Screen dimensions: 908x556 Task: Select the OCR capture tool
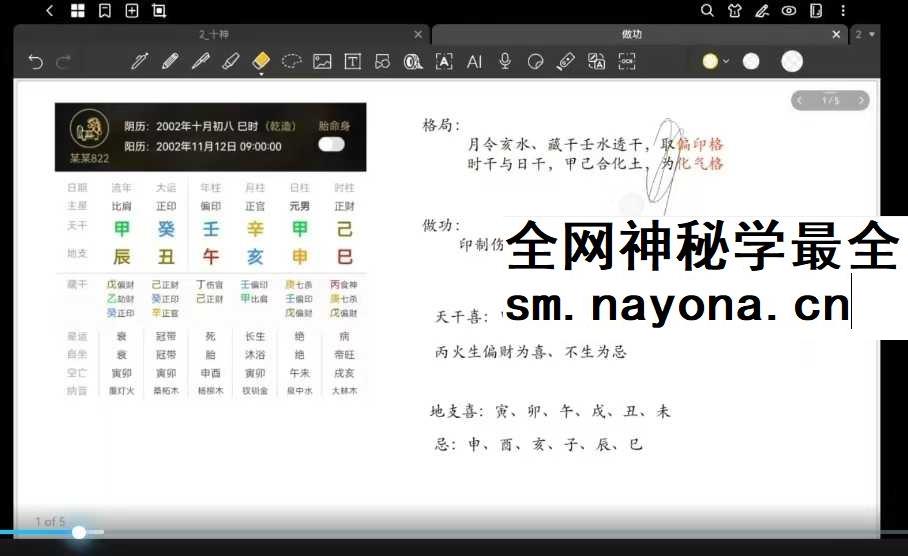627,61
